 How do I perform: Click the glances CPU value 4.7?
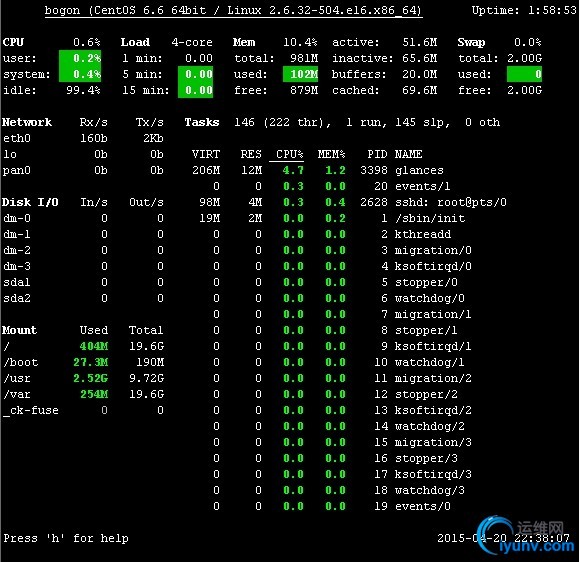click(293, 170)
